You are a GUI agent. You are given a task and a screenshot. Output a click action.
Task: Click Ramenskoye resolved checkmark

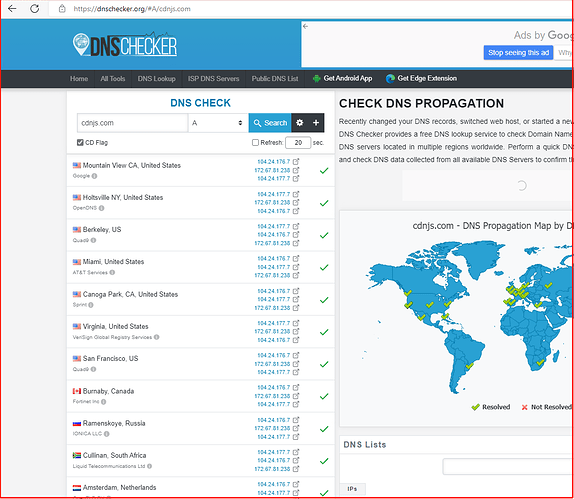pyautogui.click(x=324, y=429)
